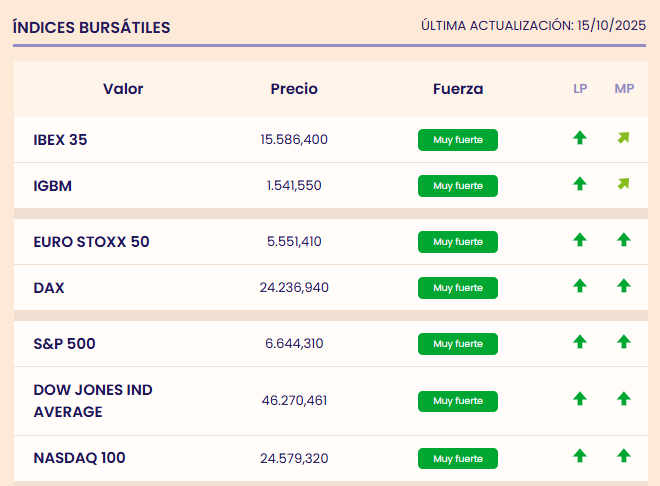660x486 pixels.
Task: Click the NASDAQ 100 LP up arrow
Action: 579,456
